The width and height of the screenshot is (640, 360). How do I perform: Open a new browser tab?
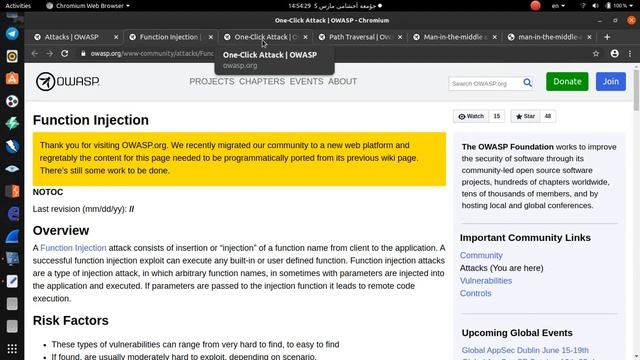pos(607,37)
